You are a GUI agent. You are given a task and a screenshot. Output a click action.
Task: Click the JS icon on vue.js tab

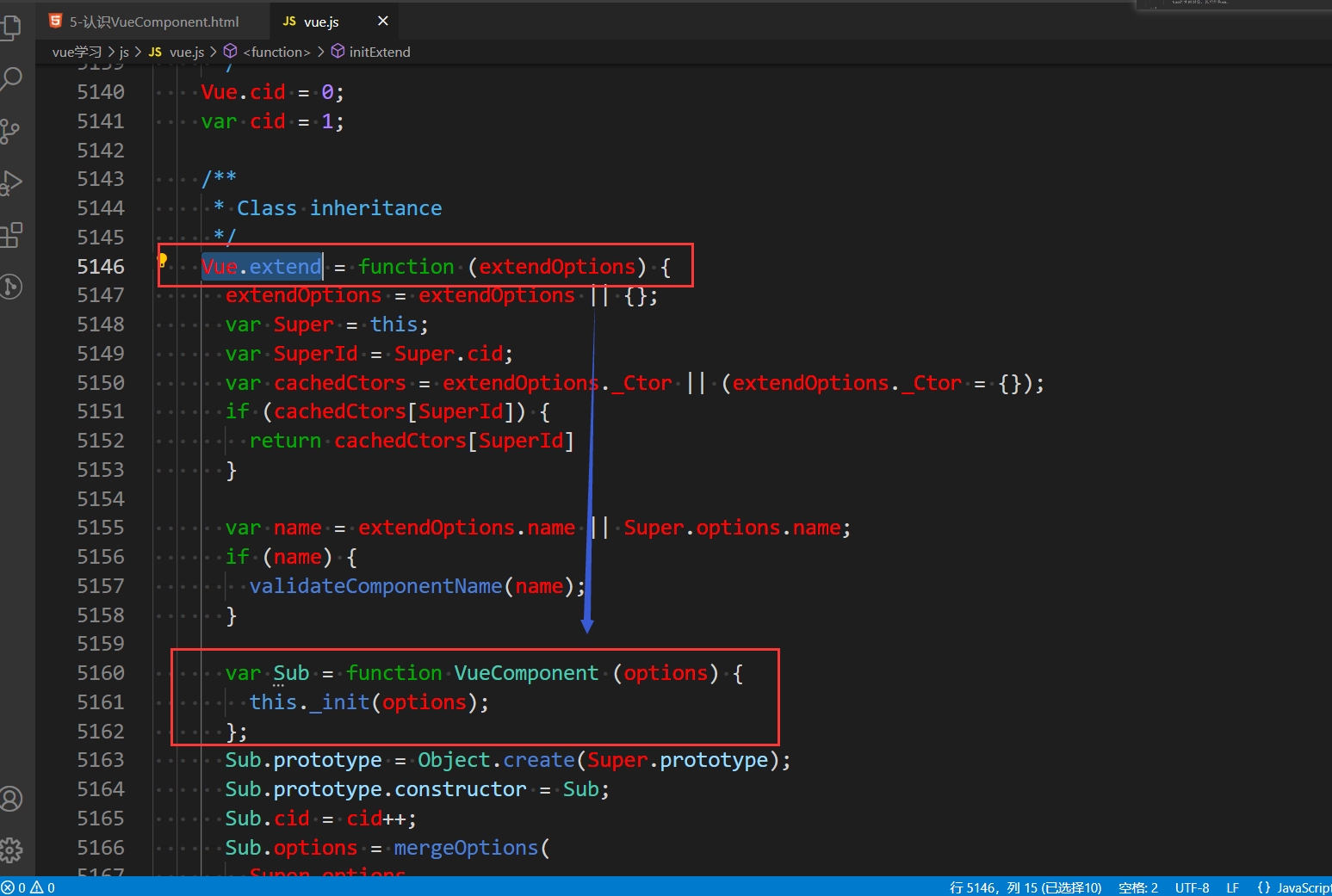[289, 21]
